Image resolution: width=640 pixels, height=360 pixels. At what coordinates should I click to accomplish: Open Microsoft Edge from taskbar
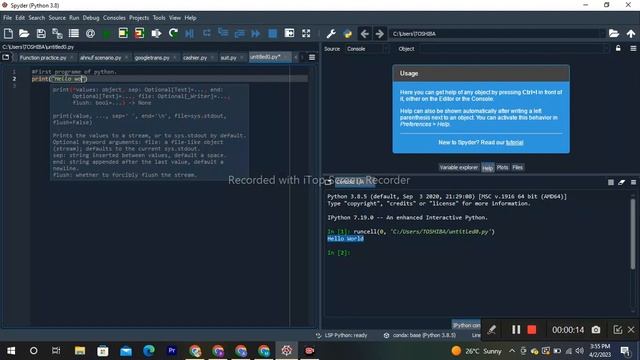pos(149,351)
